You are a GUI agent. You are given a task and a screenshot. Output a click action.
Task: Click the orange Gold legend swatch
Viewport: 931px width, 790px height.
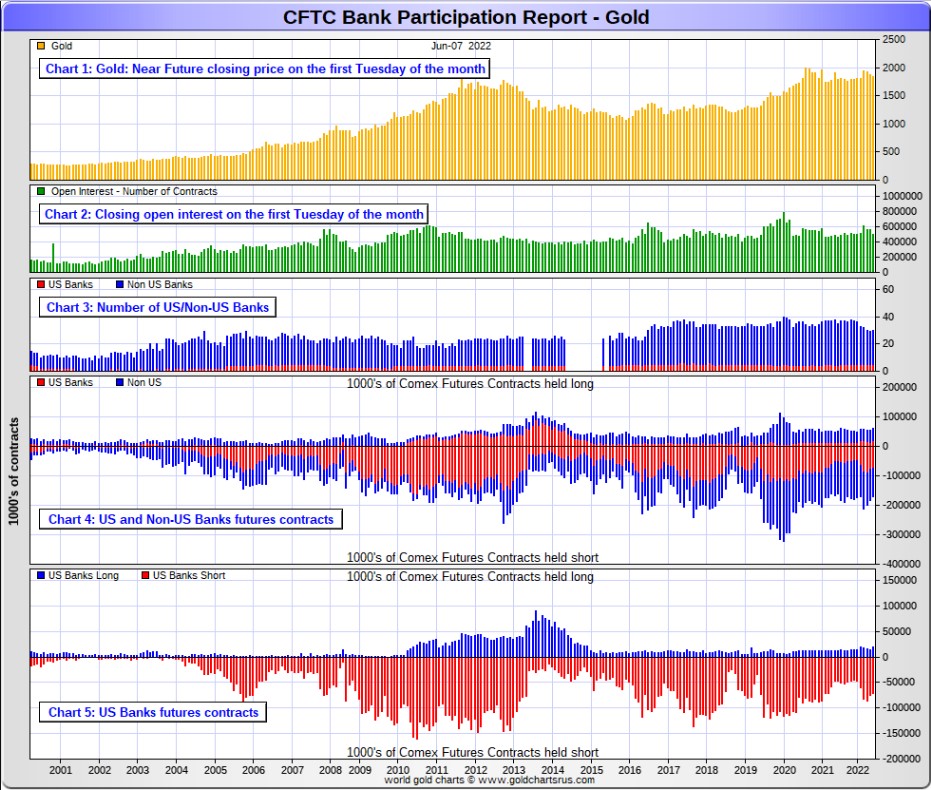click(40, 46)
